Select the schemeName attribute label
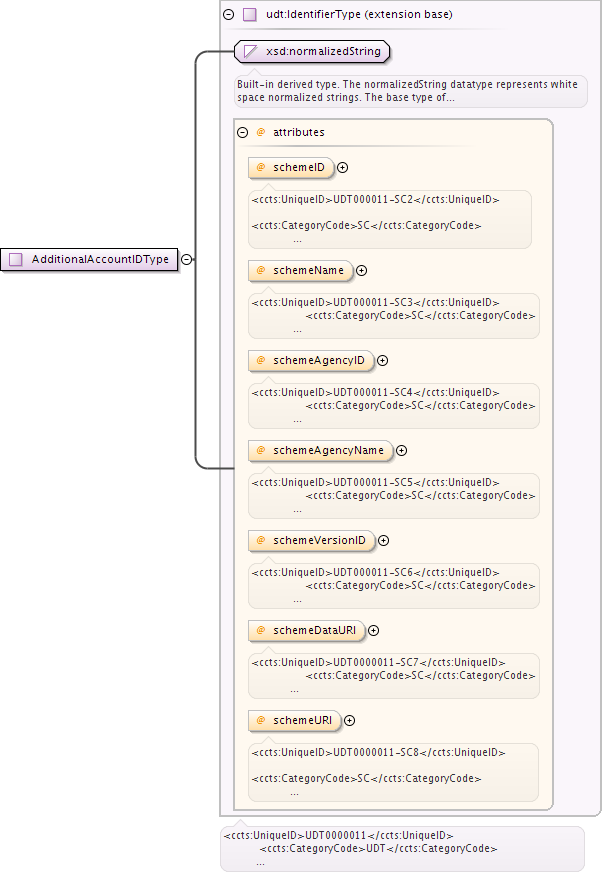The width and height of the screenshot is (603, 875). [308, 271]
